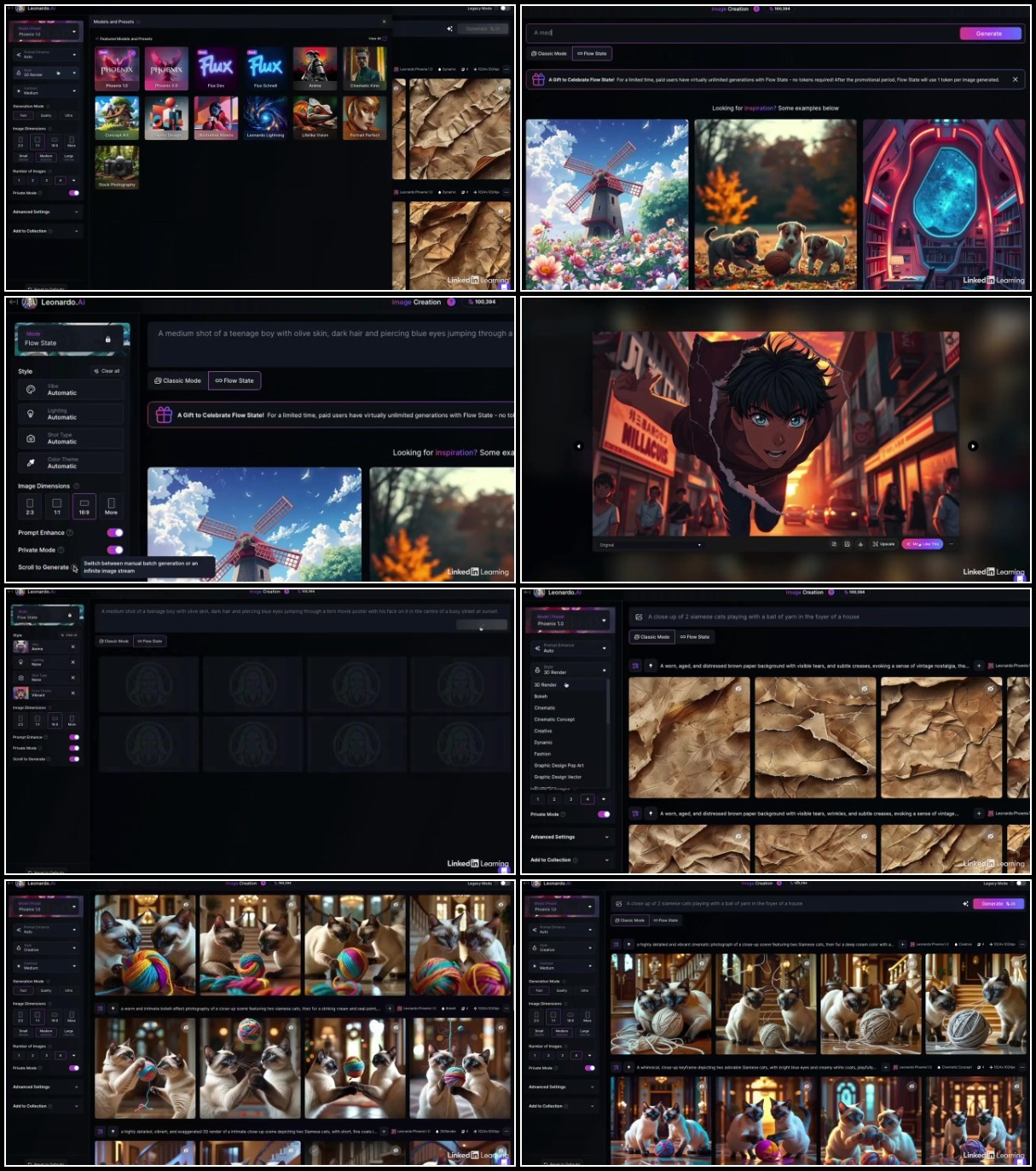Expand Add to Collection in the torn-paper images panel
1036x1171 pixels.
click(x=570, y=860)
